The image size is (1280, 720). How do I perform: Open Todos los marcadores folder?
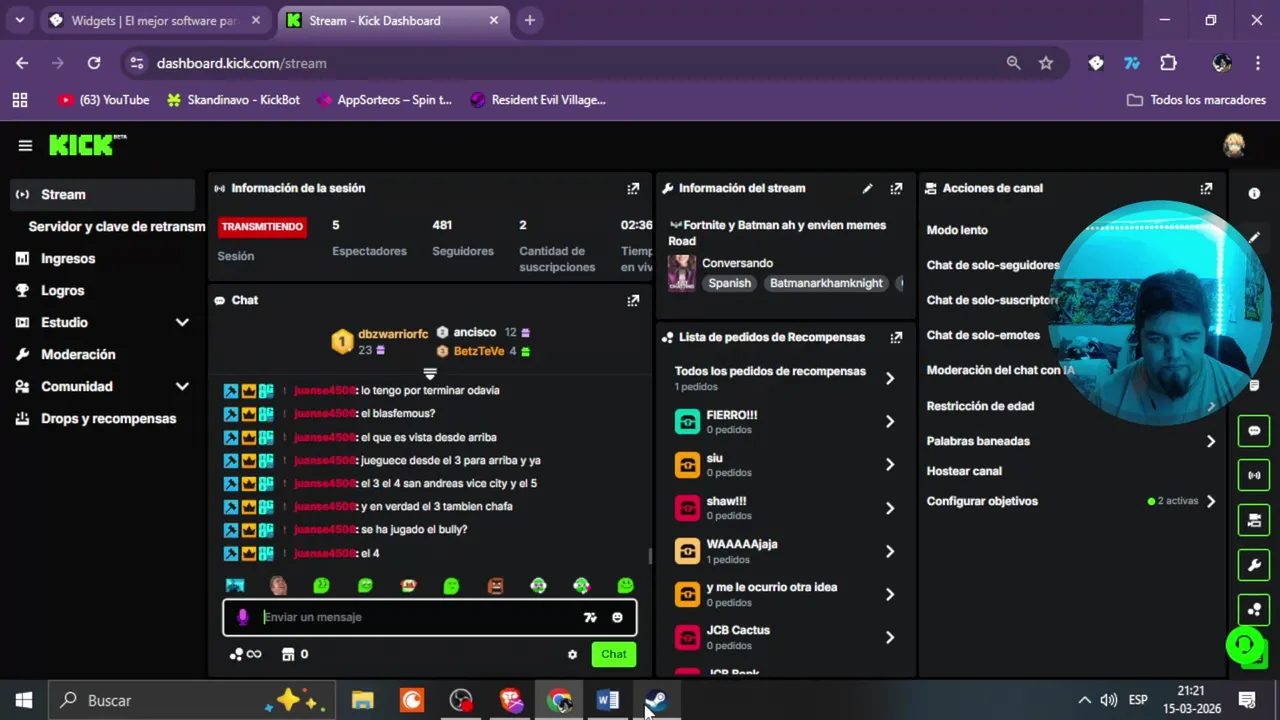[1196, 100]
